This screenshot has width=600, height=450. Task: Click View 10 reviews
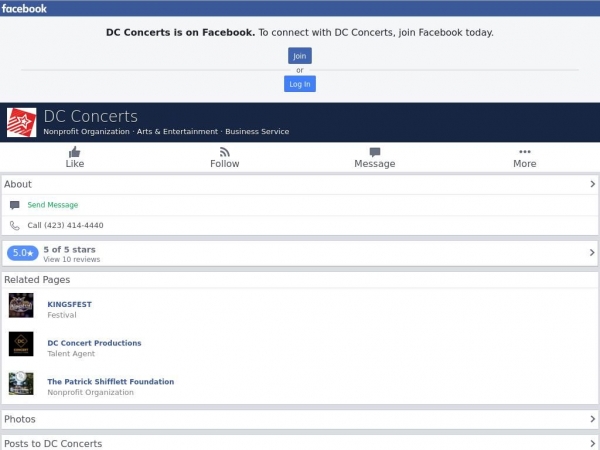(x=72, y=259)
